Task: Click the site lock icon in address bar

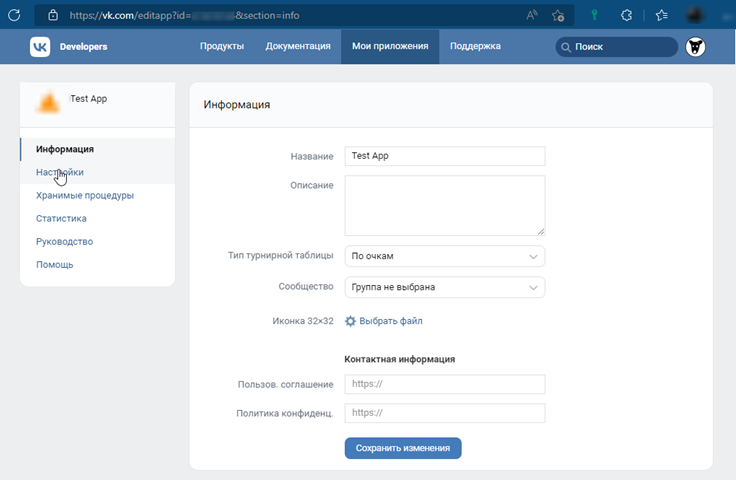Action: (53, 15)
